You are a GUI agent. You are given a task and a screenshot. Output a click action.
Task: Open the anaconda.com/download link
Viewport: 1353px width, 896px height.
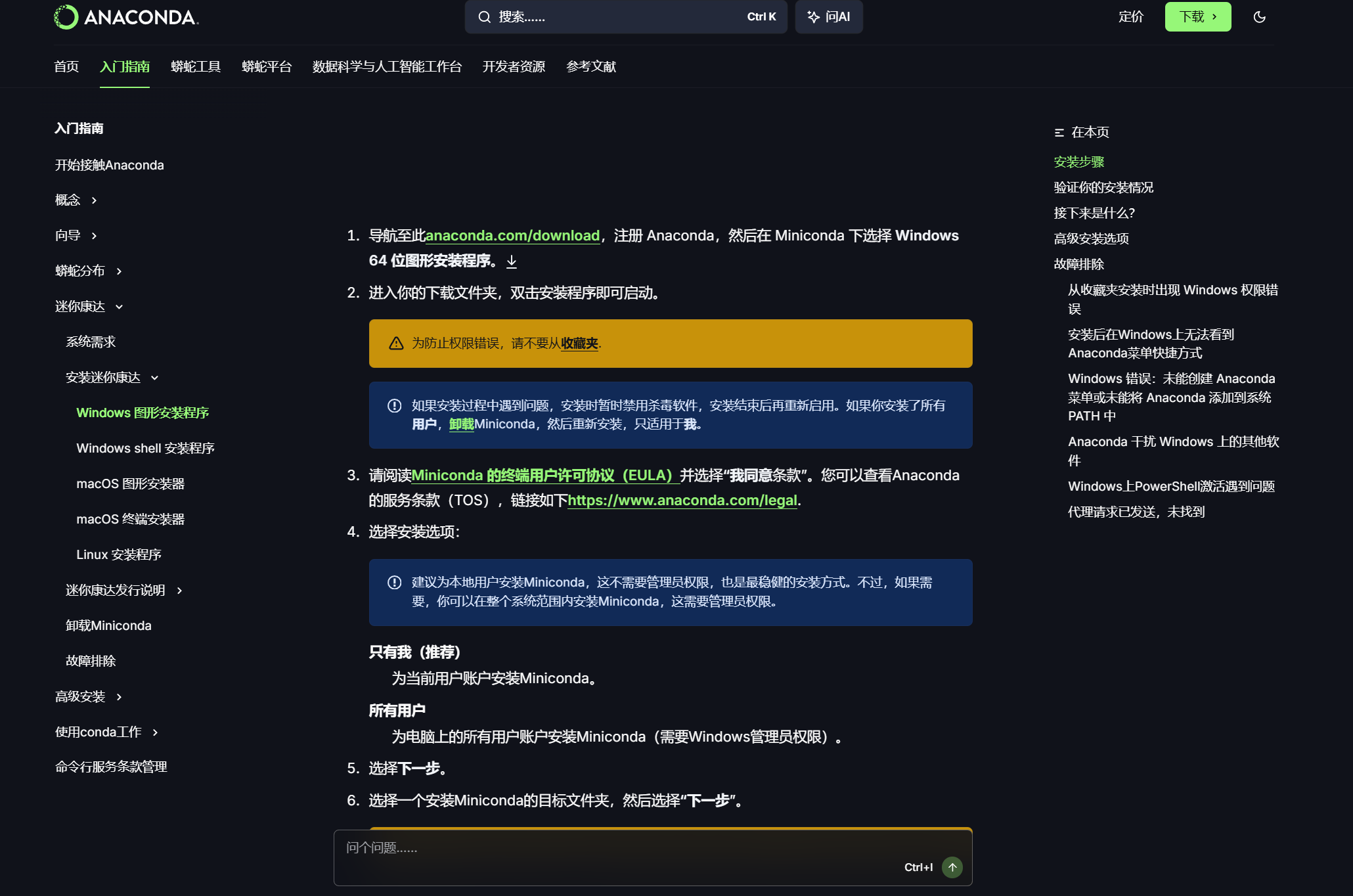[x=512, y=236]
